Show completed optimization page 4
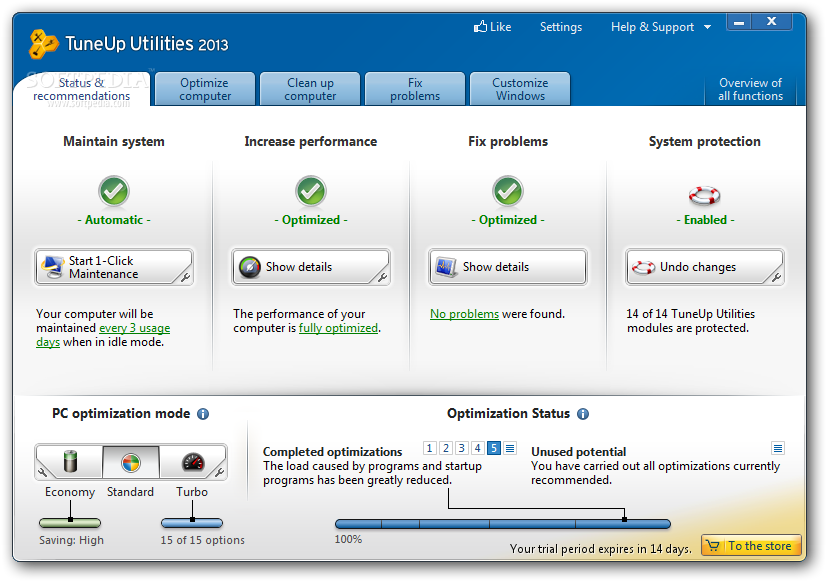The height and width of the screenshot is (582, 827). tap(477, 449)
